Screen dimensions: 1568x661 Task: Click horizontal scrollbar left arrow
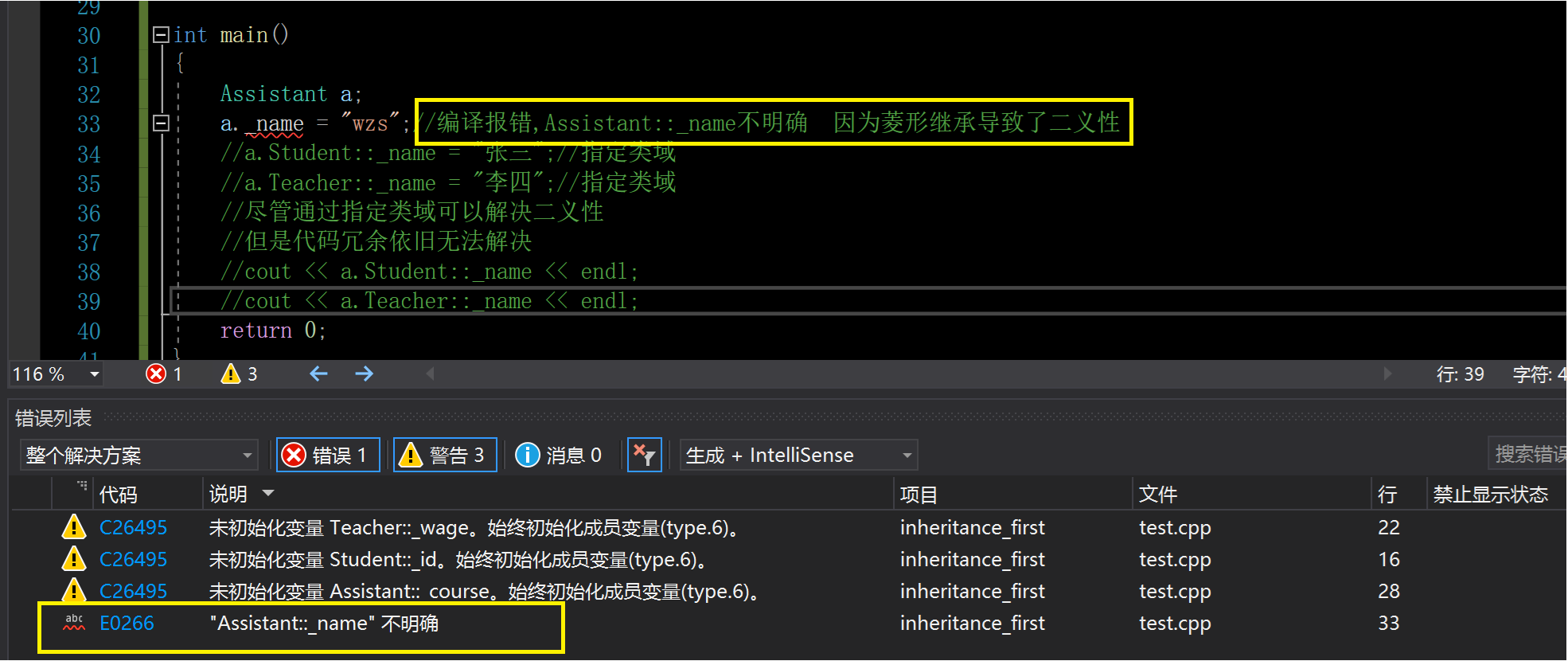[430, 374]
